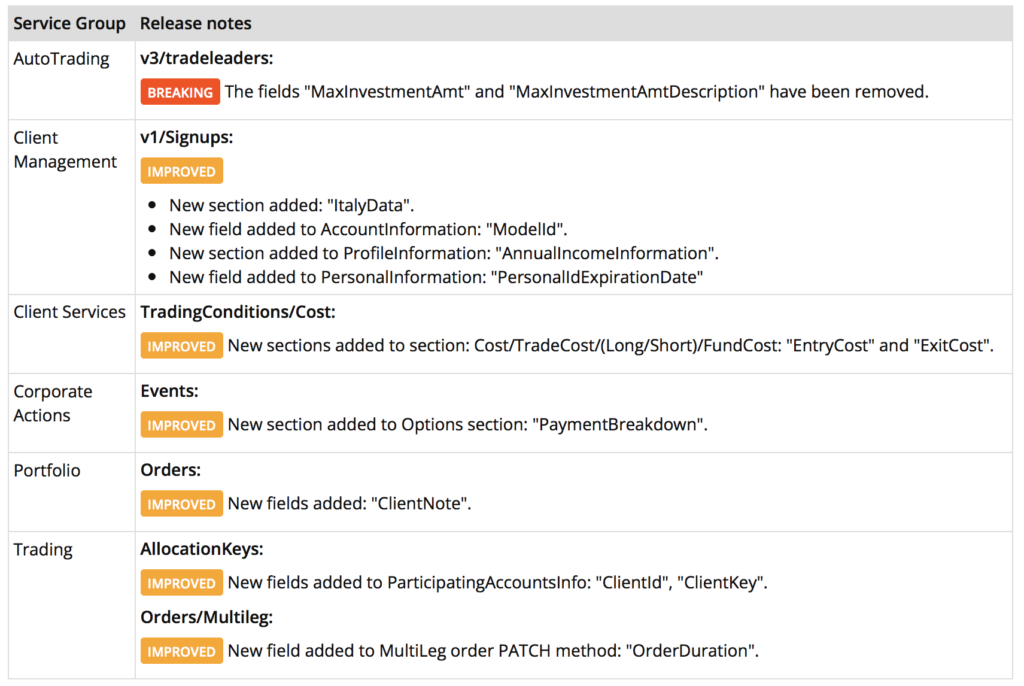The height and width of the screenshot is (686, 1024).
Task: Click the Orders/Multileg heading
Action: (x=207, y=619)
